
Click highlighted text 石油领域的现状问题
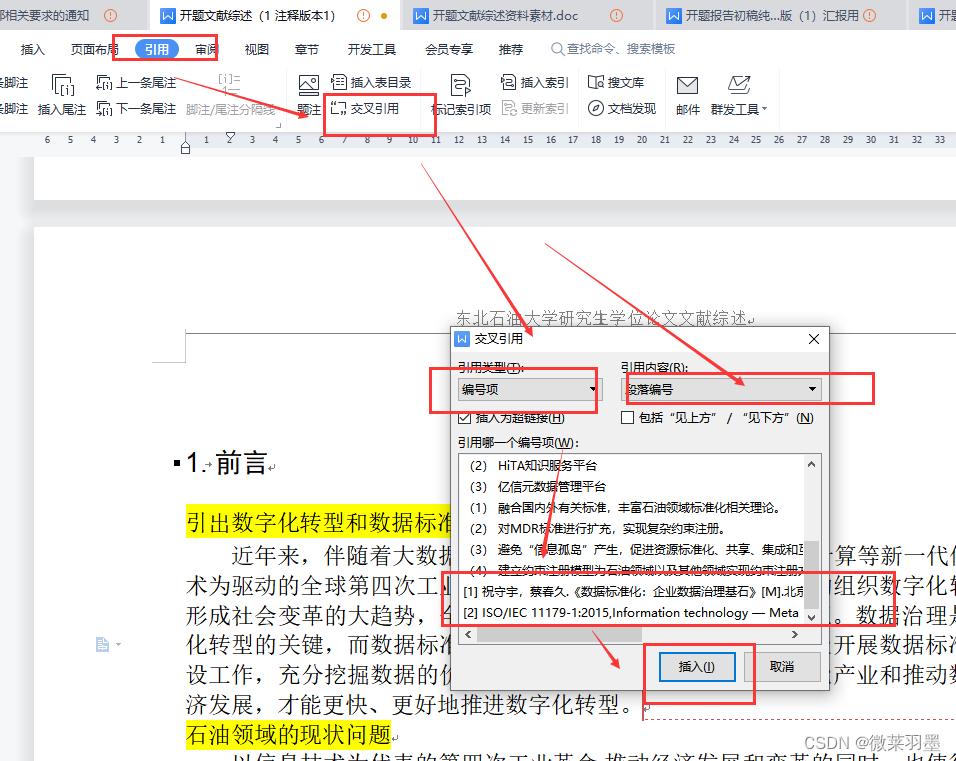coord(288,734)
